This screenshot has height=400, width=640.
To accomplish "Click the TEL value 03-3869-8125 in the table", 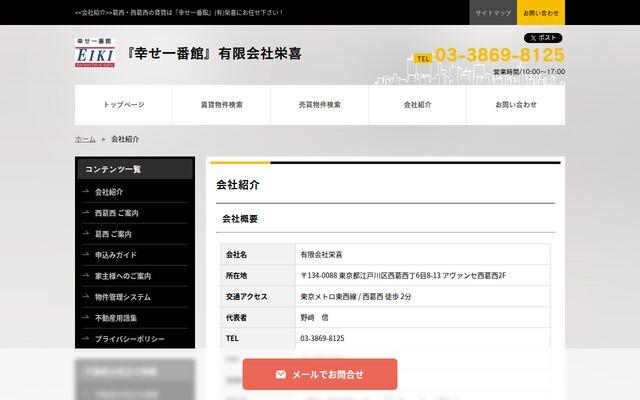I will [x=322, y=338].
